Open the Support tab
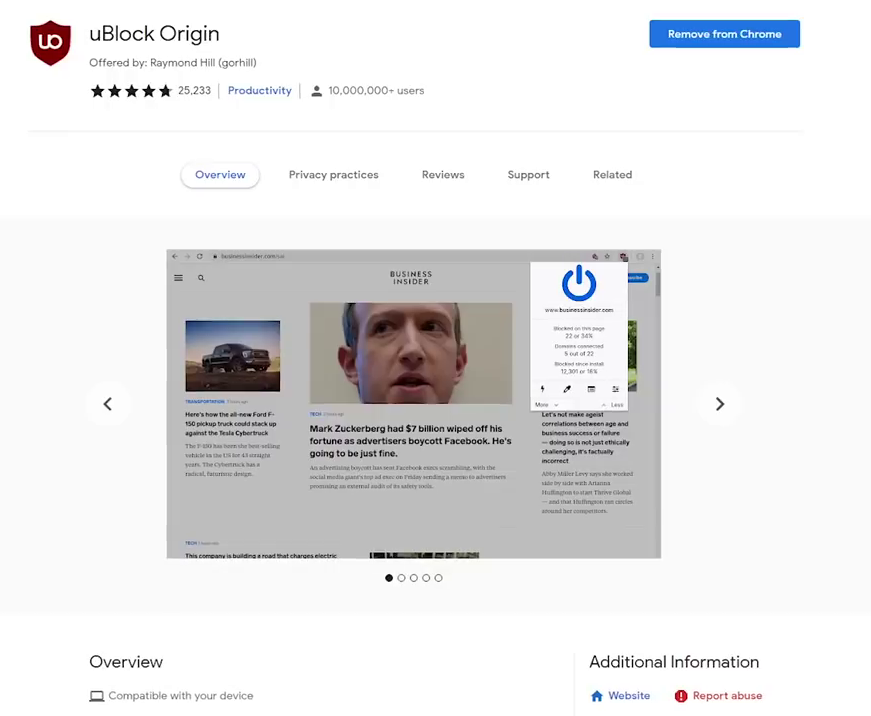 click(x=528, y=175)
